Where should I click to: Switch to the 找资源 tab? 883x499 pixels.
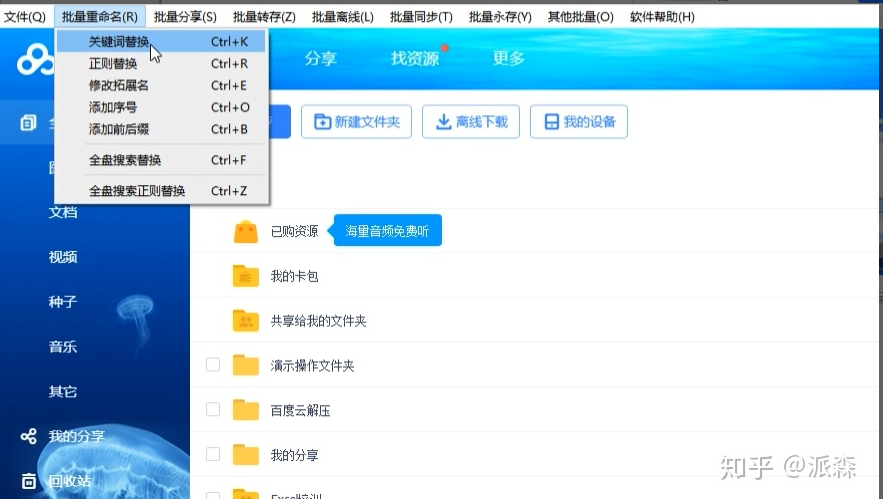tap(415, 58)
